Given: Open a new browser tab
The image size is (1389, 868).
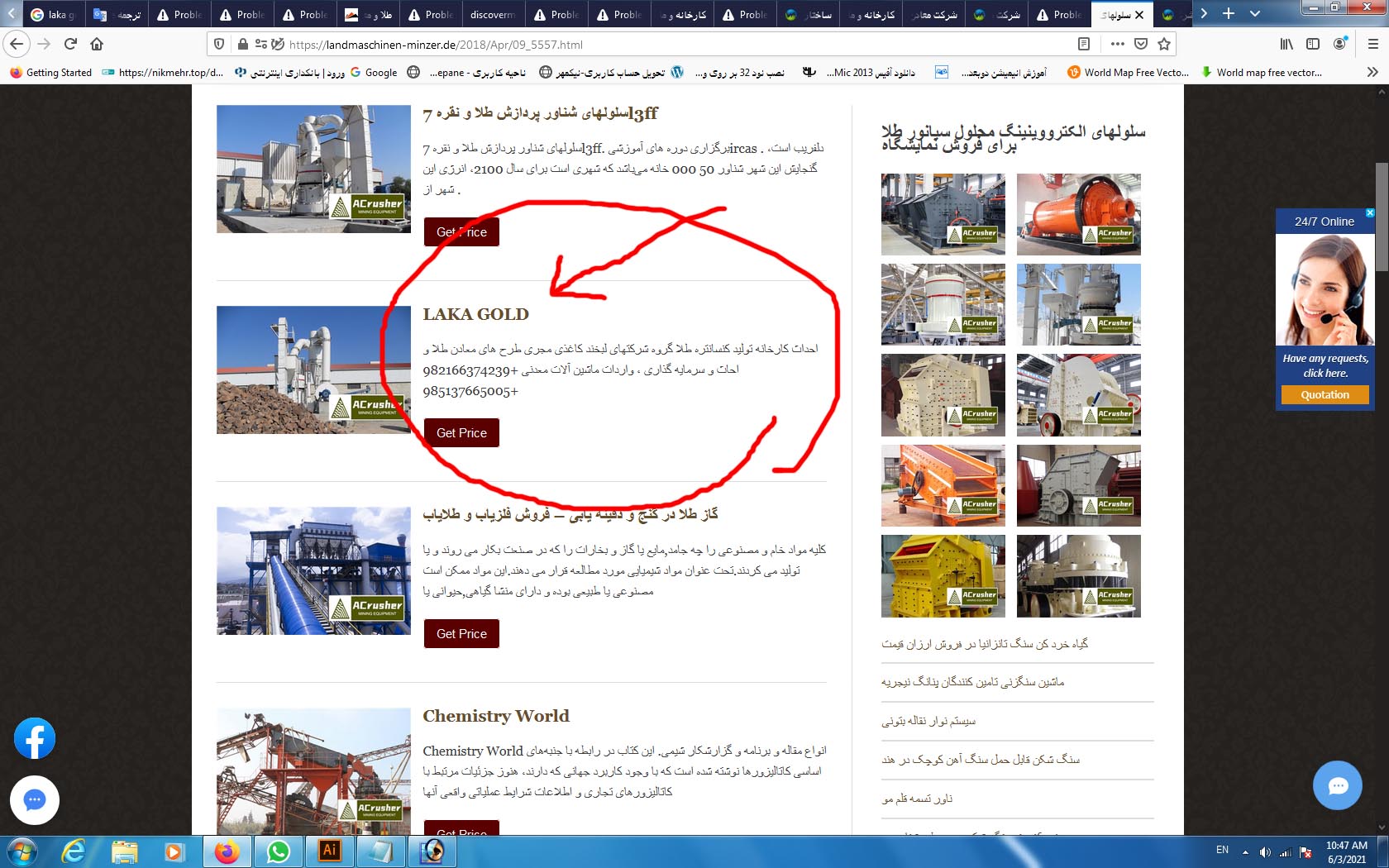Looking at the screenshot, I should click(1229, 14).
